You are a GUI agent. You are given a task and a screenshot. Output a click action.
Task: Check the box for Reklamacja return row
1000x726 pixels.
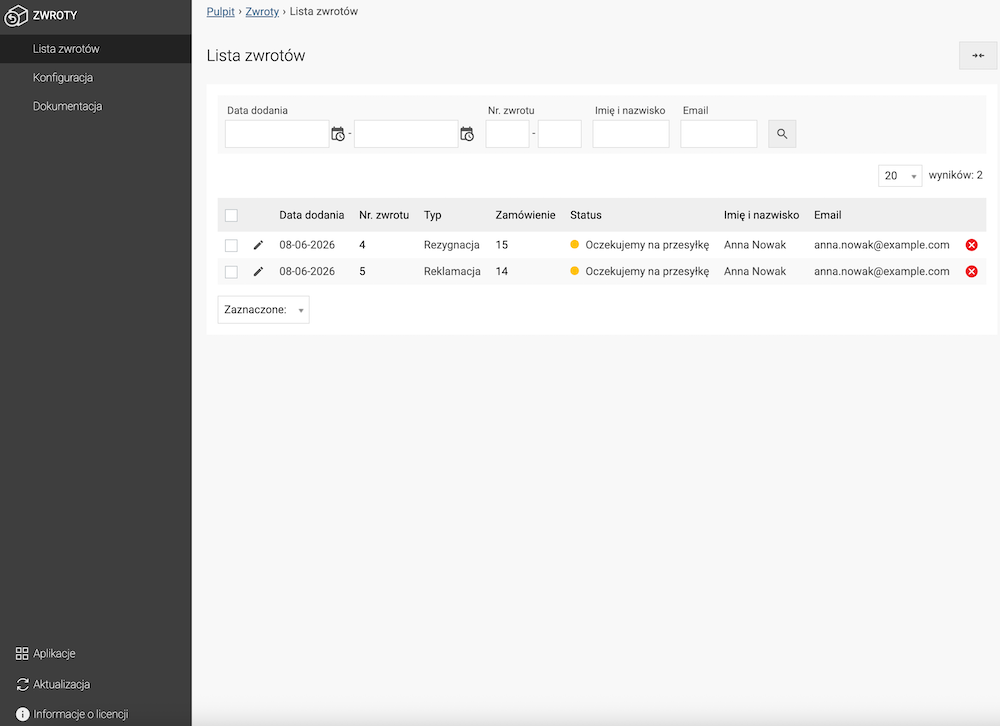232,272
